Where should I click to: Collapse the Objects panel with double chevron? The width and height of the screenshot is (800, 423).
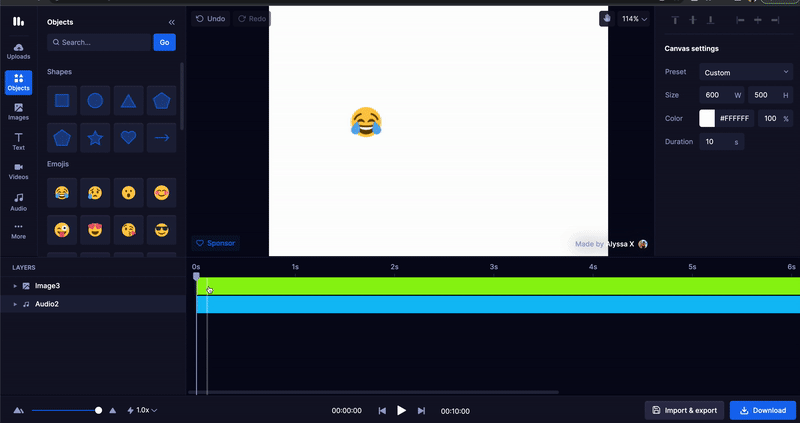click(x=171, y=22)
